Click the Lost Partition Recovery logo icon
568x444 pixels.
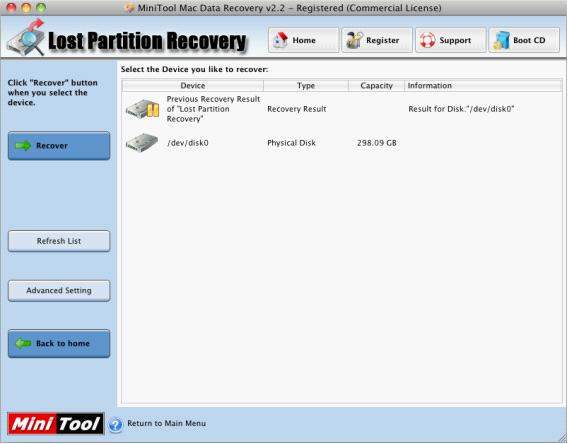coord(26,38)
